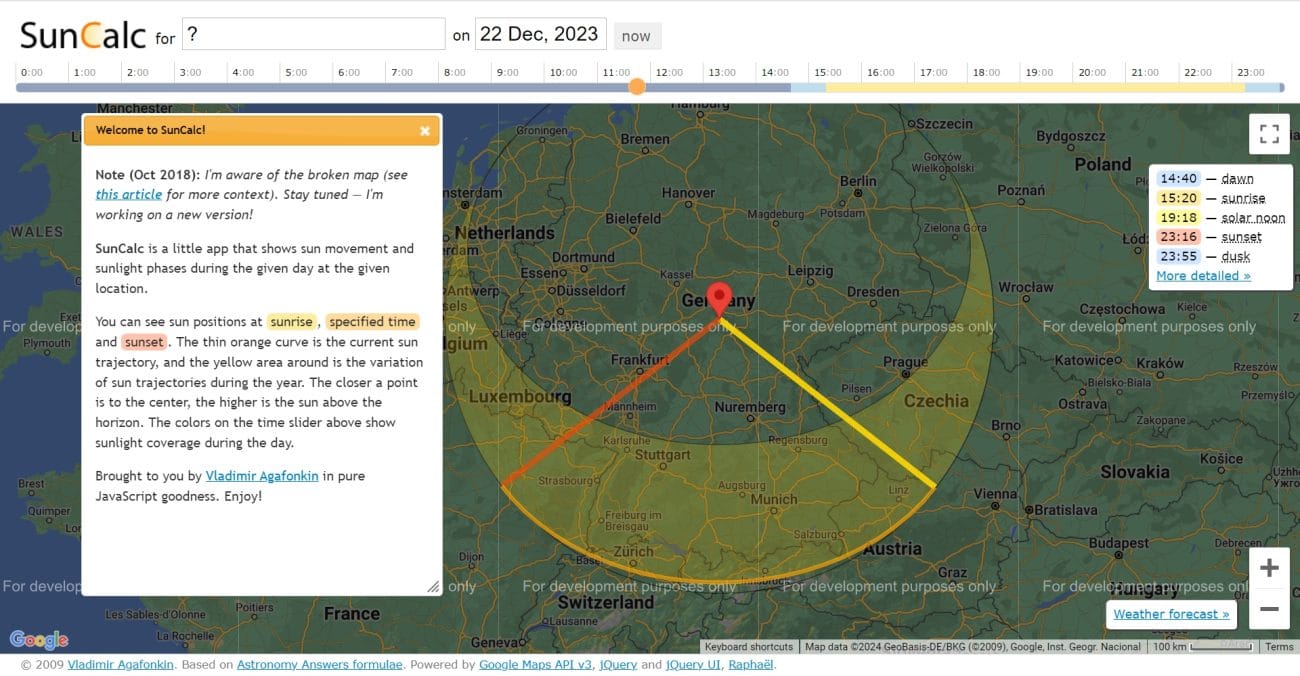Viewport: 1300px width, 676px height.
Task: Zoom in the map with plus button
Action: point(1269,568)
